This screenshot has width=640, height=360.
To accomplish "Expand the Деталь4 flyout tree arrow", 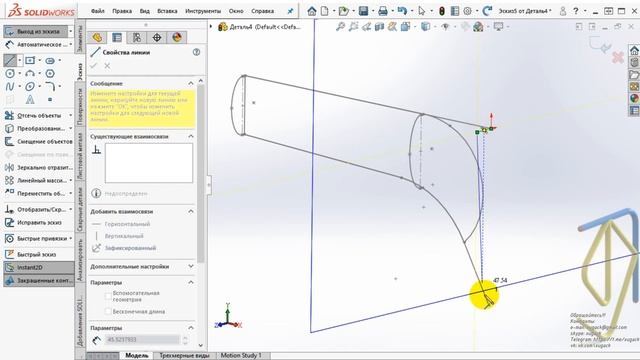I will click(211, 27).
